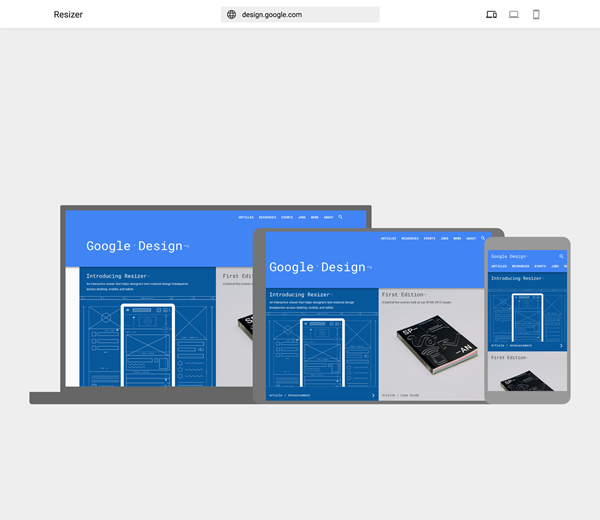Open JOBS in the tablet preview nav
Screen dimensions: 600x520
coord(444,238)
